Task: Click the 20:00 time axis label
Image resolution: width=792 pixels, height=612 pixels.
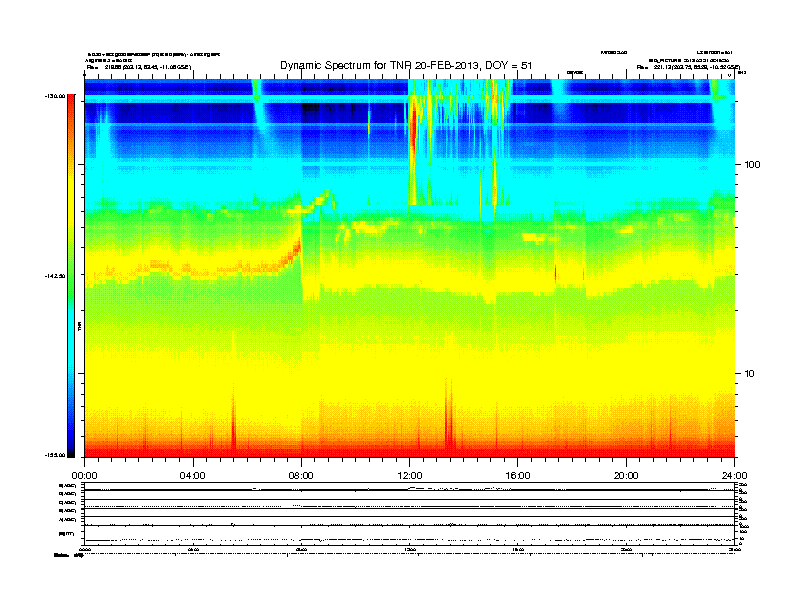Action: 626,476
